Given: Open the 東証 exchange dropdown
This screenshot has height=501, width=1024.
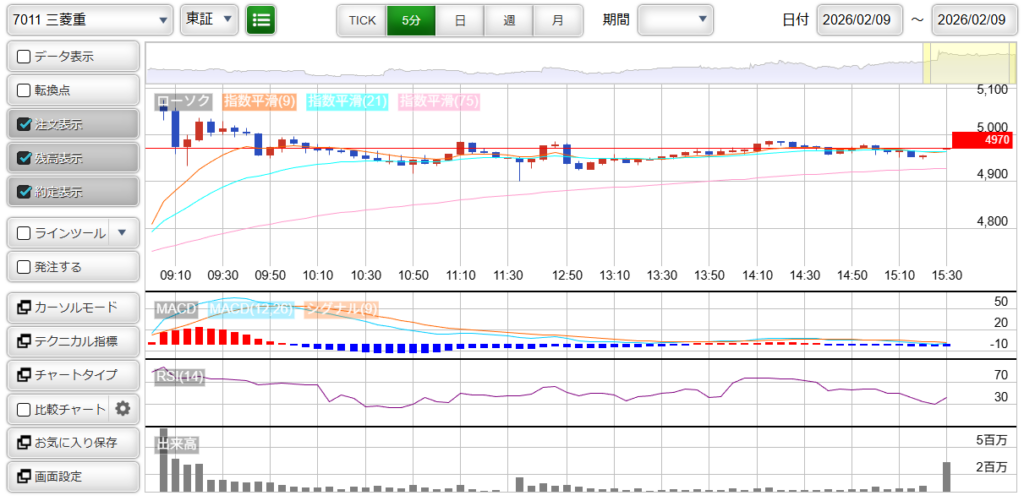Looking at the screenshot, I should pos(209,19).
